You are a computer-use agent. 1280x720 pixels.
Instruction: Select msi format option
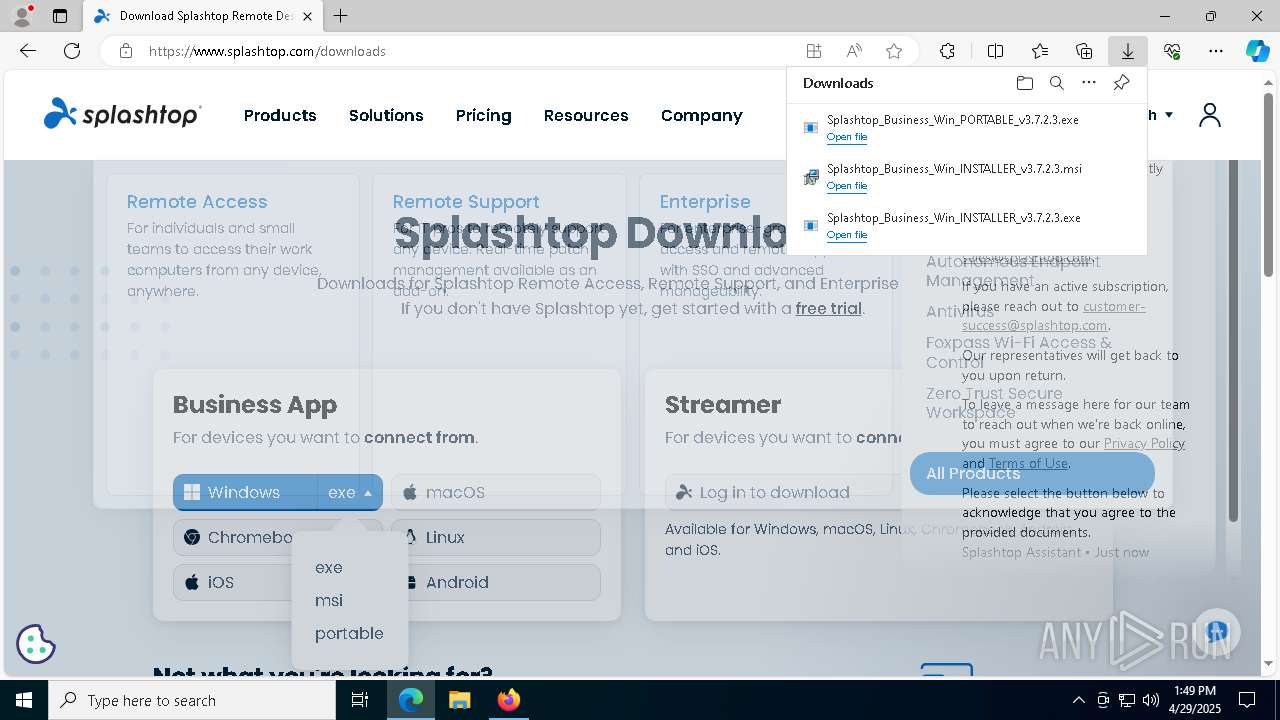click(x=329, y=600)
